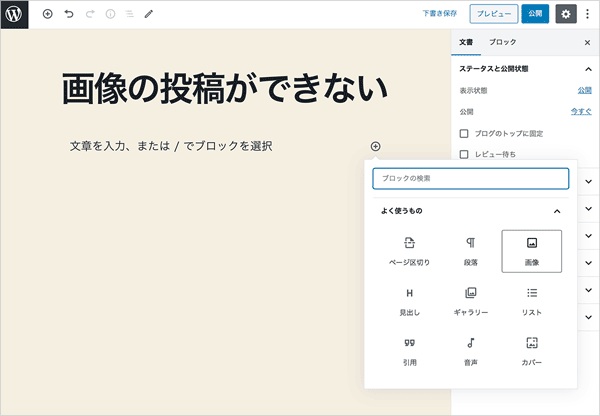Open the 公開 visibility link

point(584,90)
